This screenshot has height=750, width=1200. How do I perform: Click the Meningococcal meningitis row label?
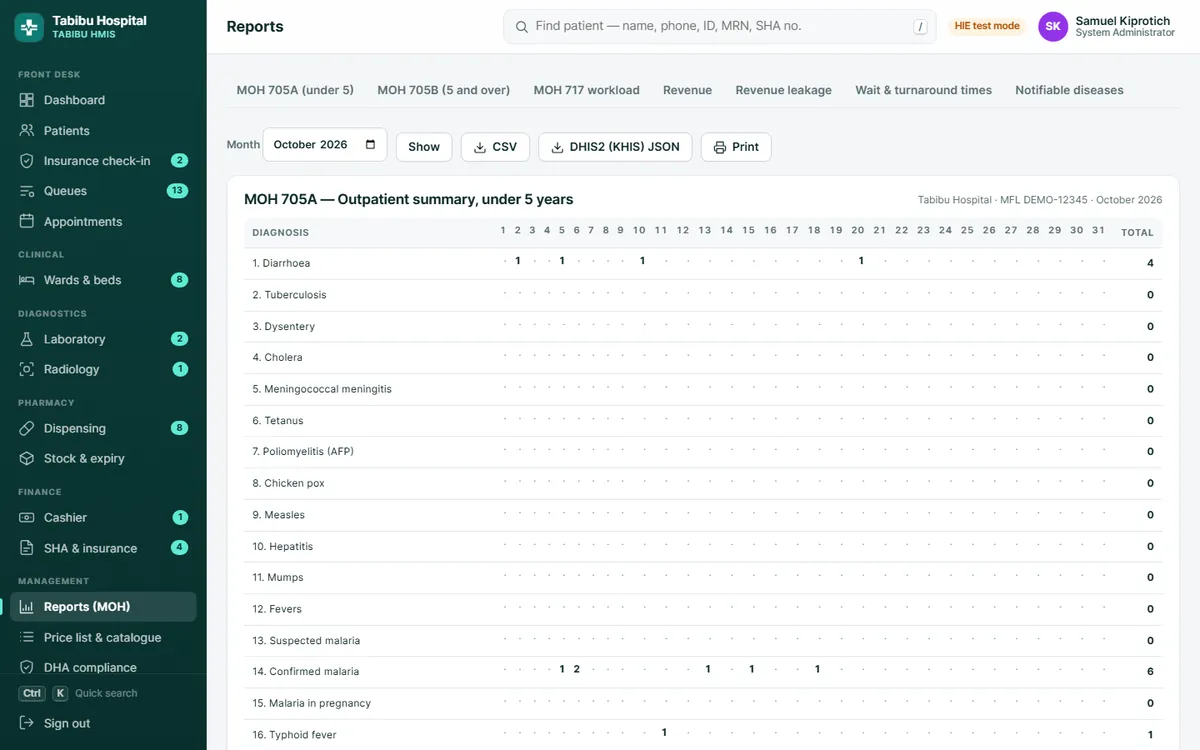[322, 389]
